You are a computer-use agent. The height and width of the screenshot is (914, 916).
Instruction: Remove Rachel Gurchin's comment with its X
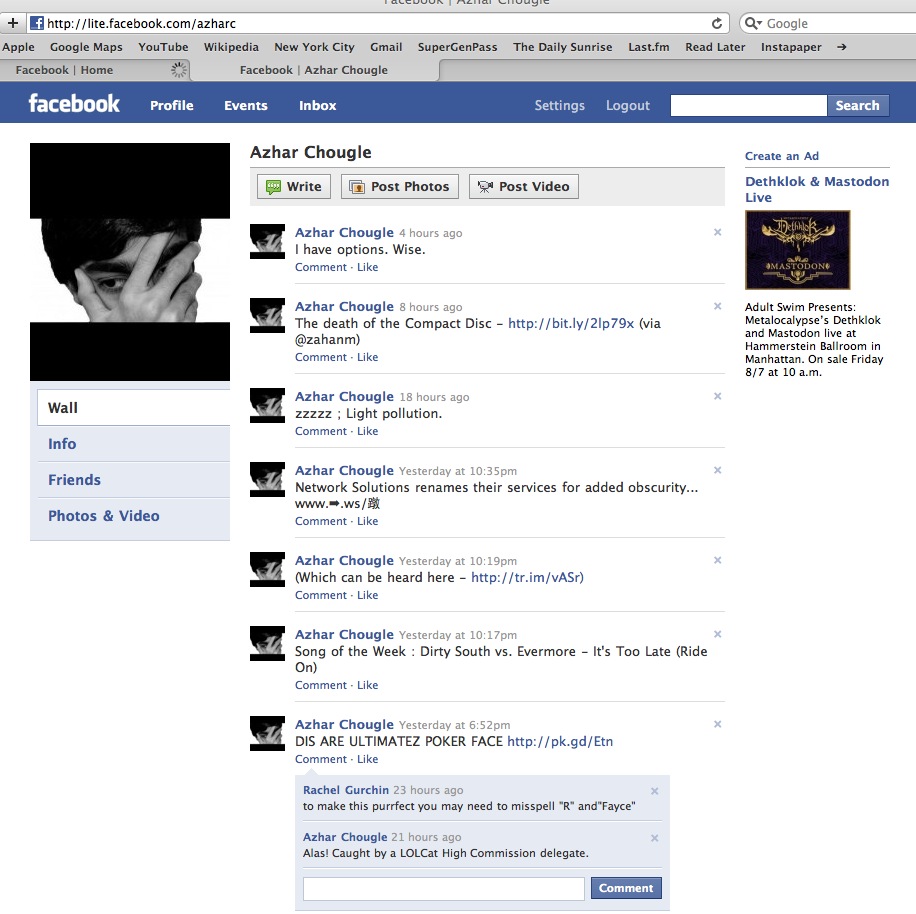655,791
